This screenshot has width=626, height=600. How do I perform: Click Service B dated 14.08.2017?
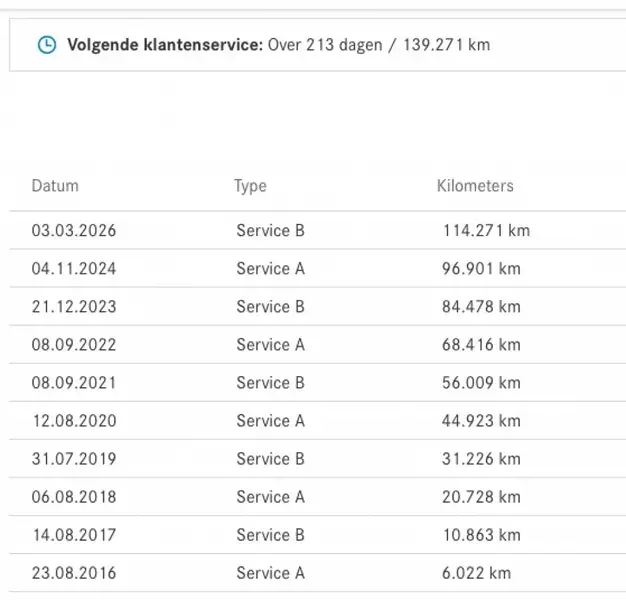[x=270, y=535]
